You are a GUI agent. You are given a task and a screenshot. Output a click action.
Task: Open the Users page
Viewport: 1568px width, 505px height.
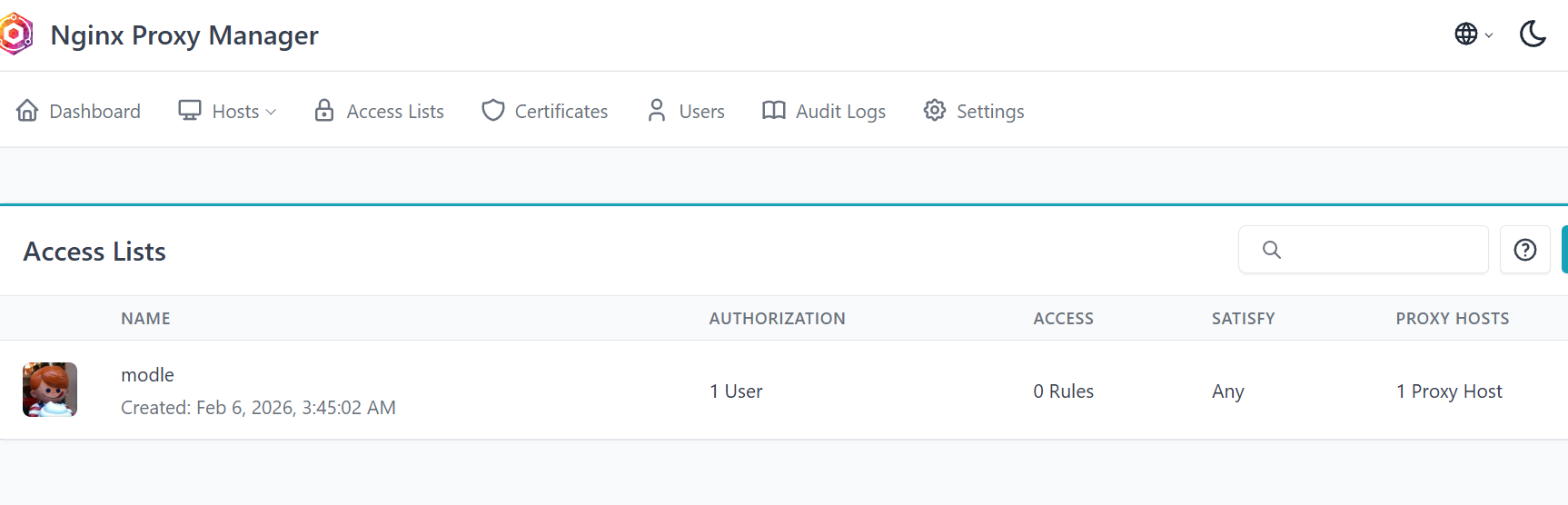click(686, 111)
